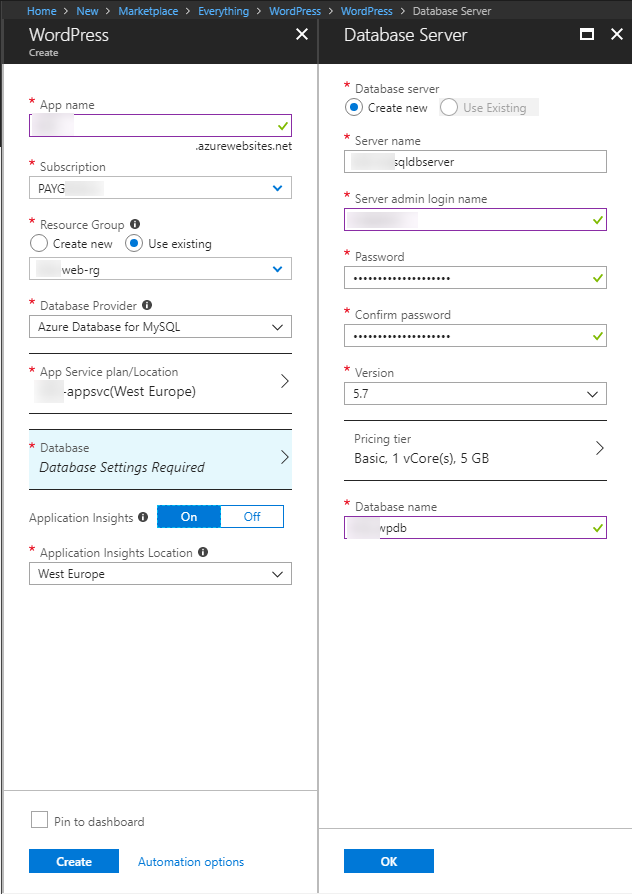Select Use Existing database server radio
Viewport: 632px width, 894px height.
449,107
